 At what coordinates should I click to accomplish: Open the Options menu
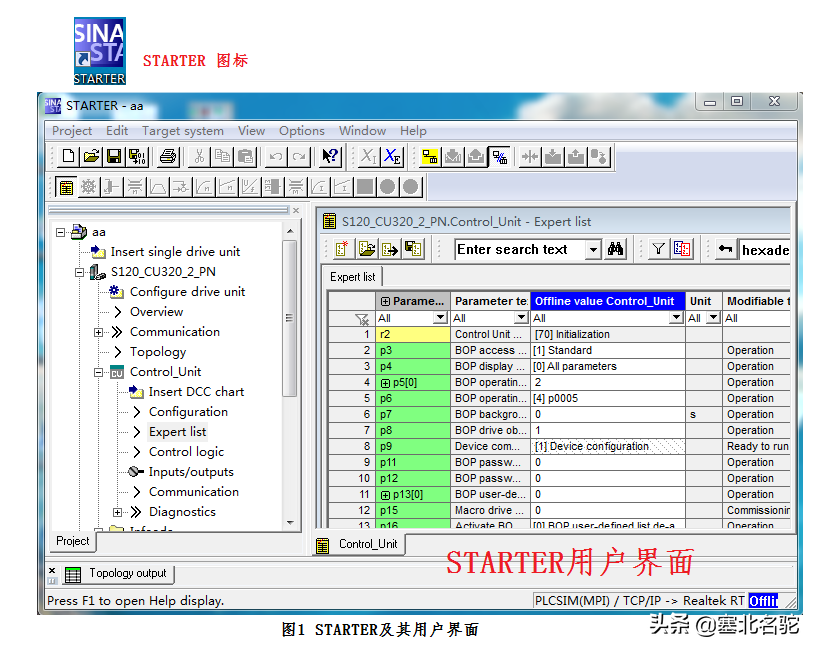301,130
